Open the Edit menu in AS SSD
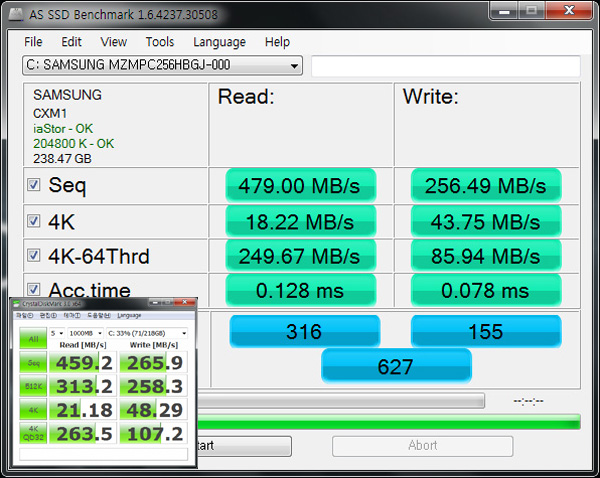This screenshot has width=600, height=478. coord(72,42)
